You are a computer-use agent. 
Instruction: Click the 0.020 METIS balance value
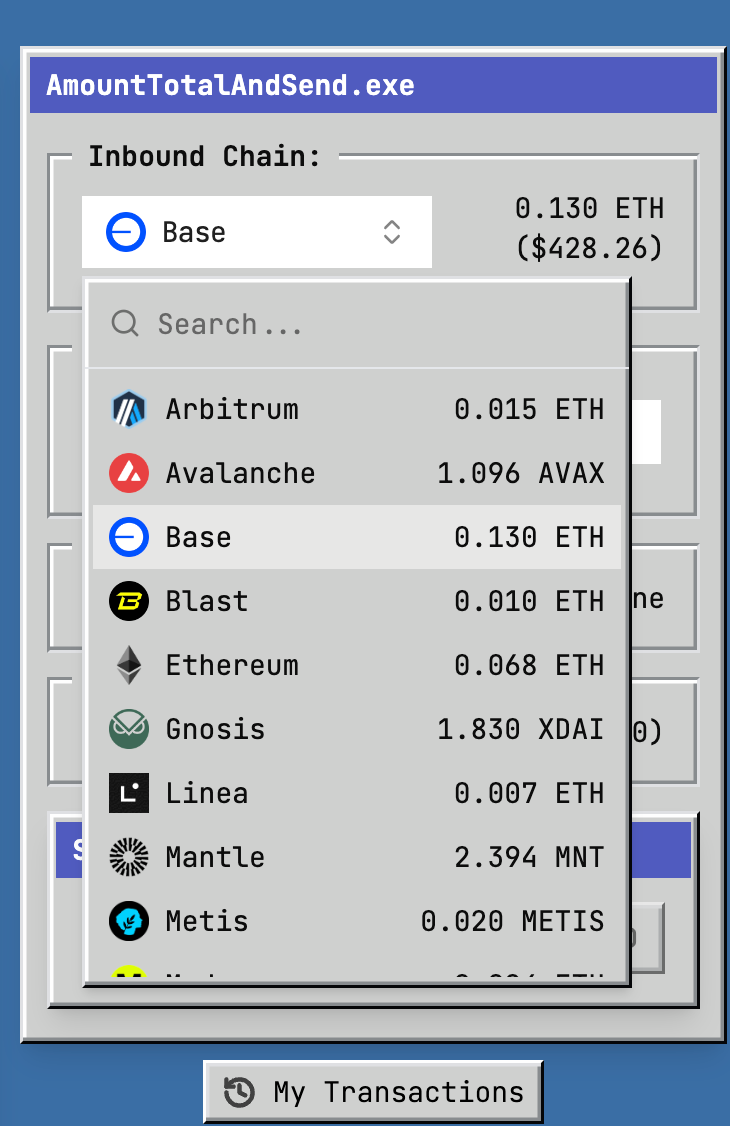(513, 921)
